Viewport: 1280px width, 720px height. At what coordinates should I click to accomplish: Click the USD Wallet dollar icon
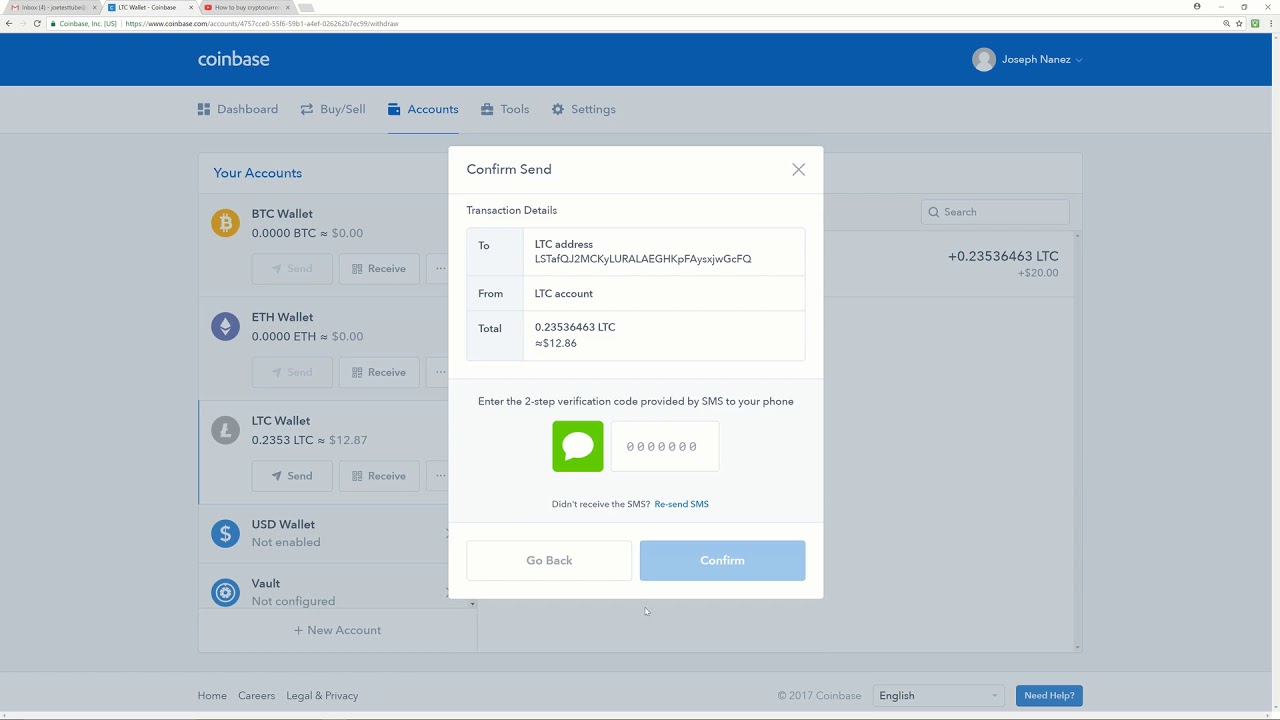coord(225,533)
